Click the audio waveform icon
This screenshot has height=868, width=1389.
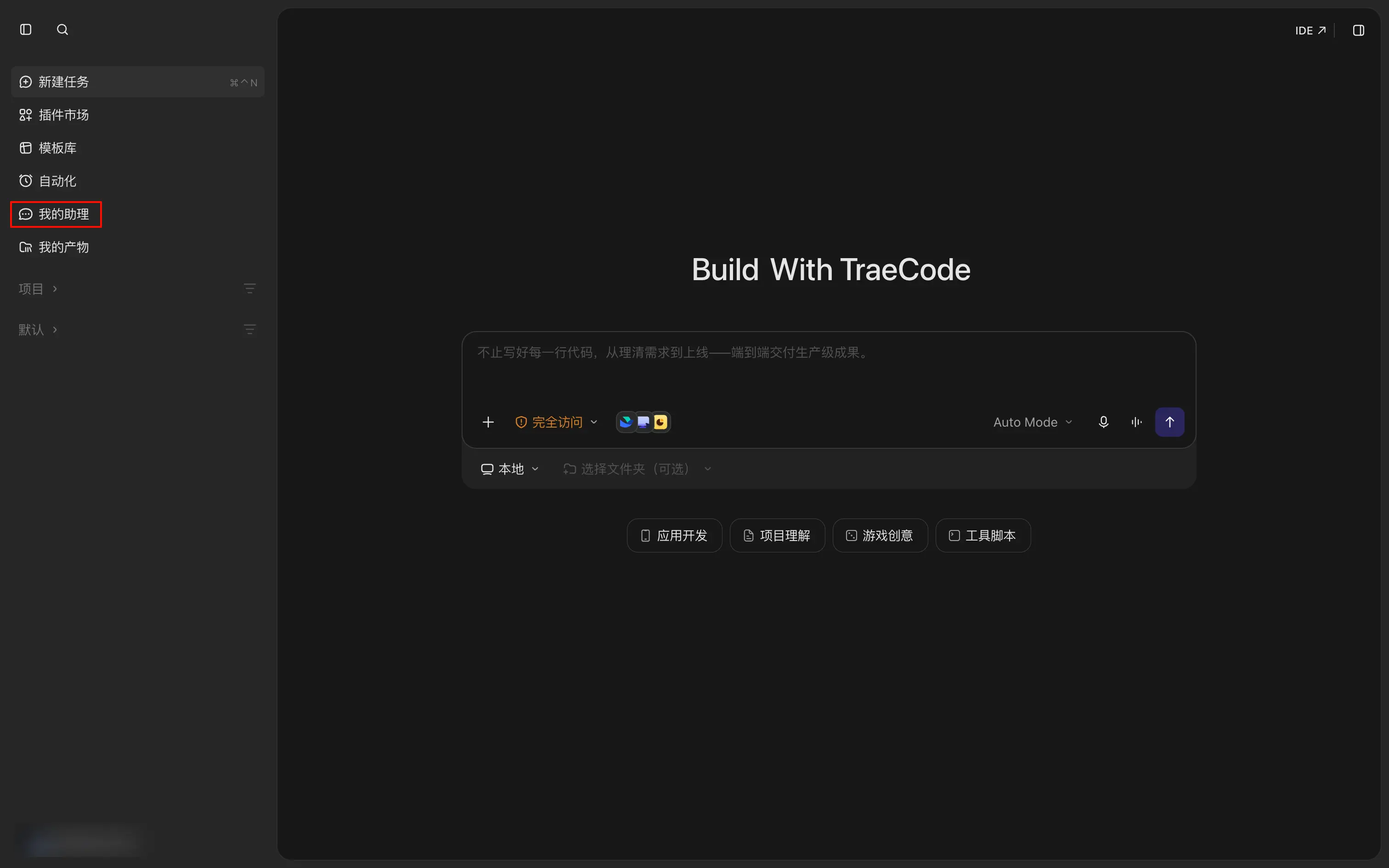1136,422
